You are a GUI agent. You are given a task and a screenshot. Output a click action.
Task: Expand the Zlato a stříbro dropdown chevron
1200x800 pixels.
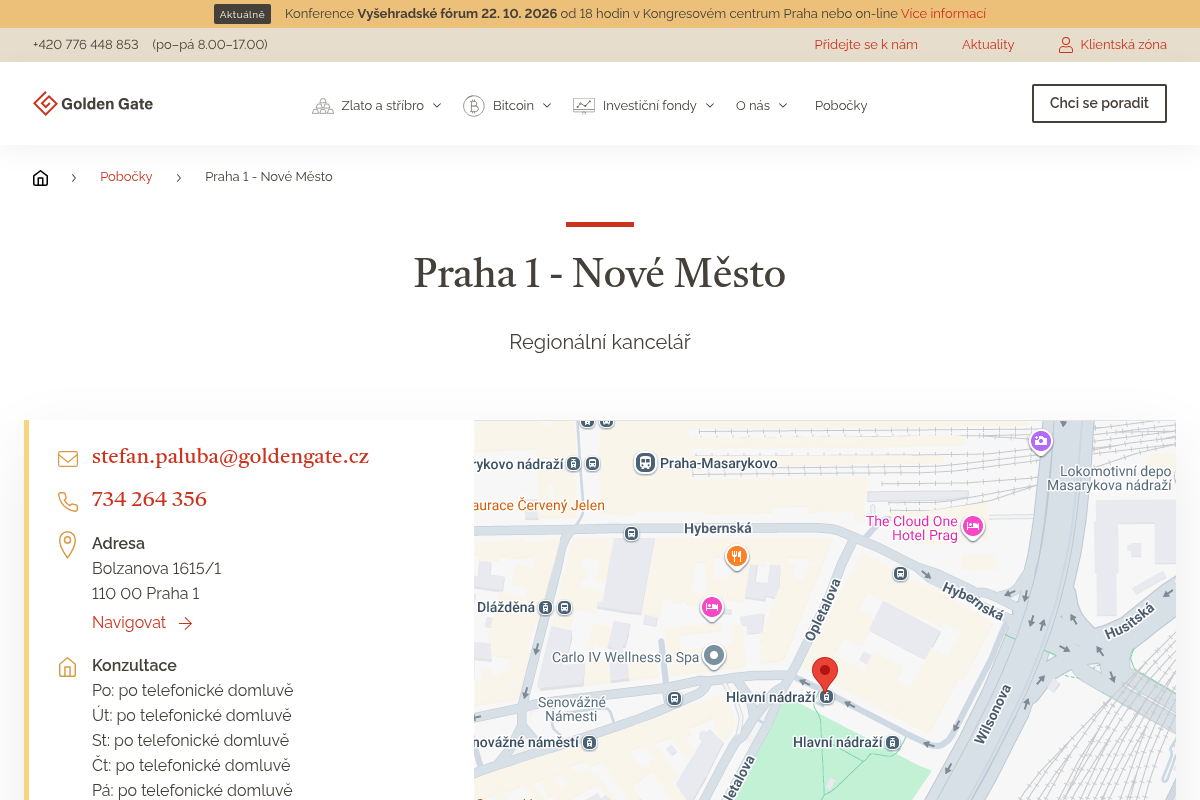pyautogui.click(x=437, y=106)
